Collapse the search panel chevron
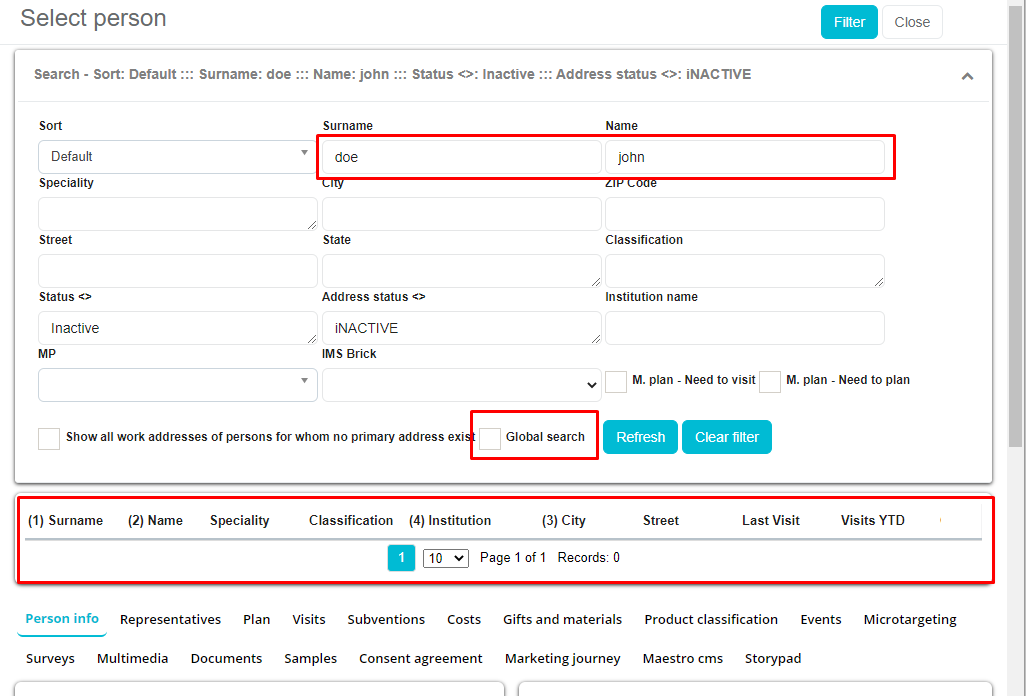Image resolution: width=1026 pixels, height=696 pixels. [x=967, y=76]
